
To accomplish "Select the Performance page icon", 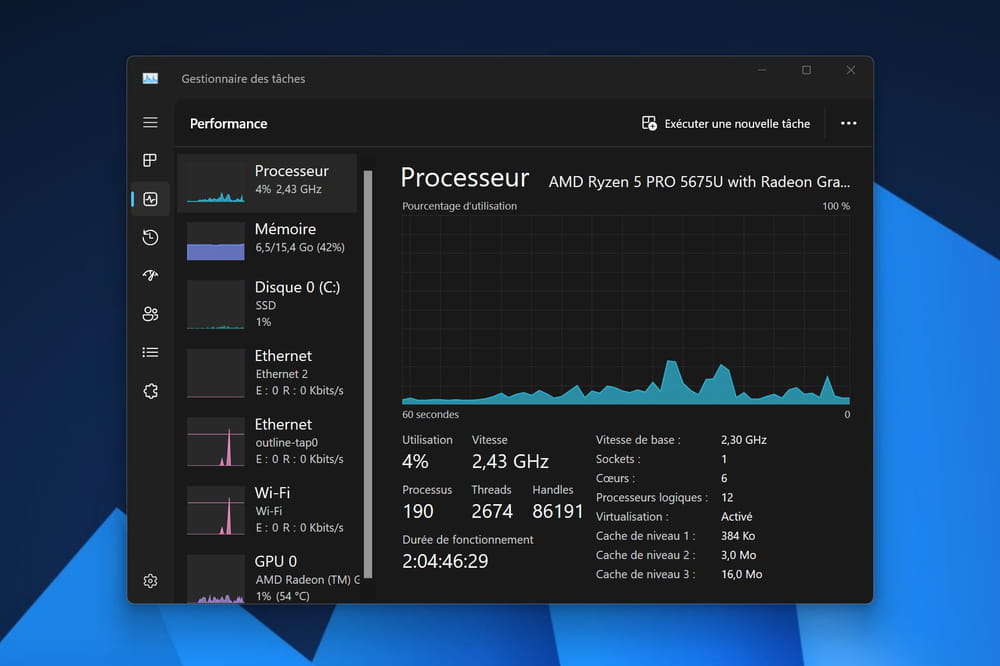I will coord(150,199).
